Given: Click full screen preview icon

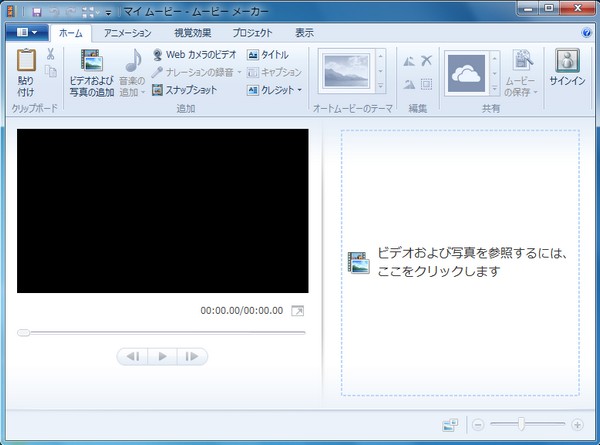Looking at the screenshot, I should 297,311.
